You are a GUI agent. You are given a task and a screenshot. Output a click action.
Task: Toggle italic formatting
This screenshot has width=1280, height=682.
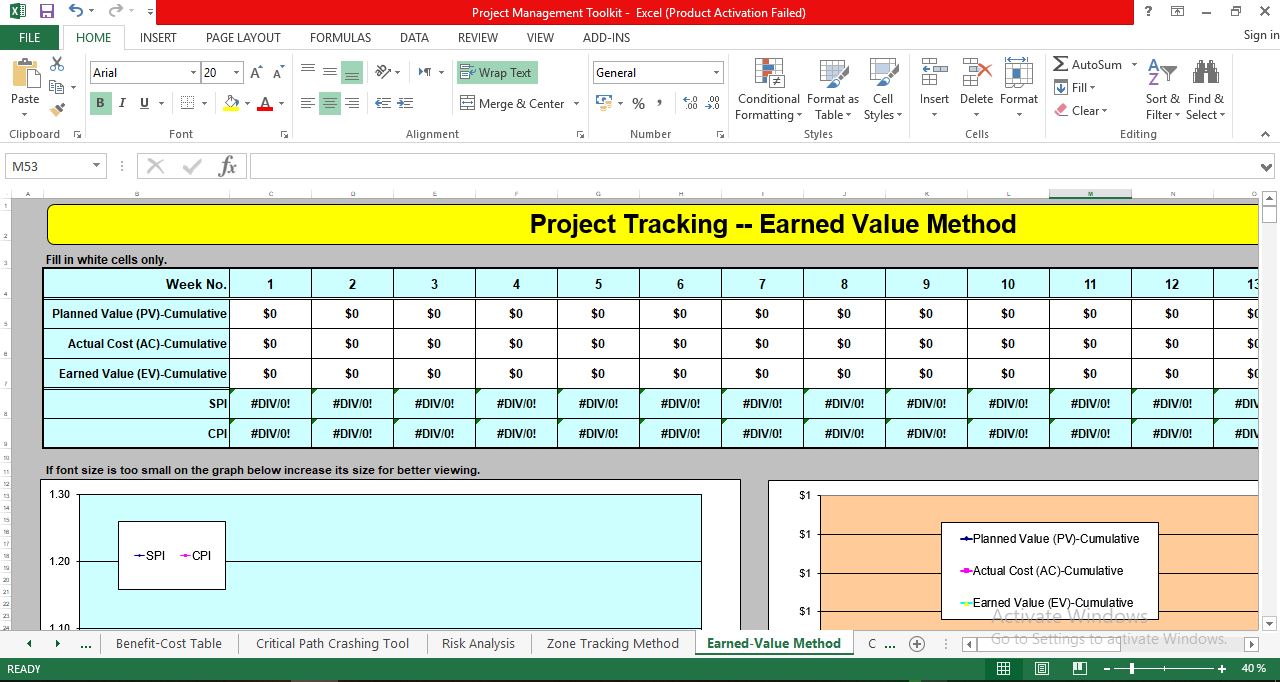pyautogui.click(x=121, y=103)
